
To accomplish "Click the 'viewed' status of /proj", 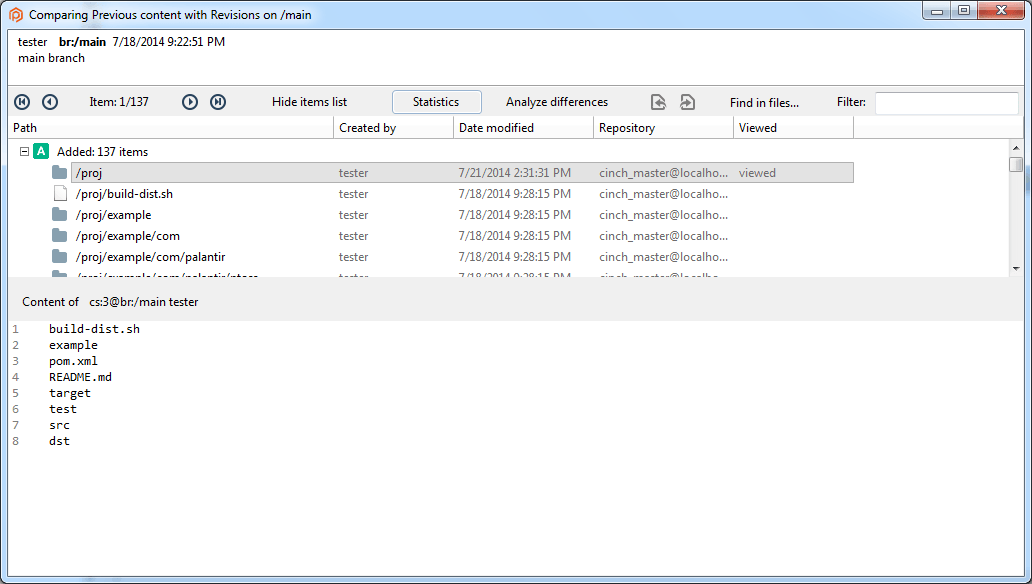I will [757, 173].
